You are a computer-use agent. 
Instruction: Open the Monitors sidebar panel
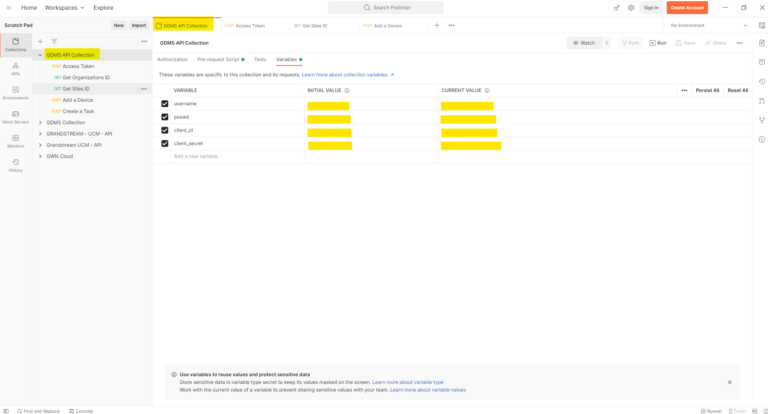pyautogui.click(x=16, y=141)
